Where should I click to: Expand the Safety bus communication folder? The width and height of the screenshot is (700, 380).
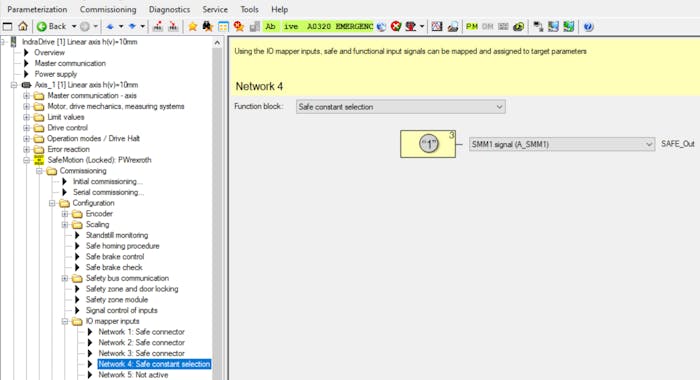point(65,278)
